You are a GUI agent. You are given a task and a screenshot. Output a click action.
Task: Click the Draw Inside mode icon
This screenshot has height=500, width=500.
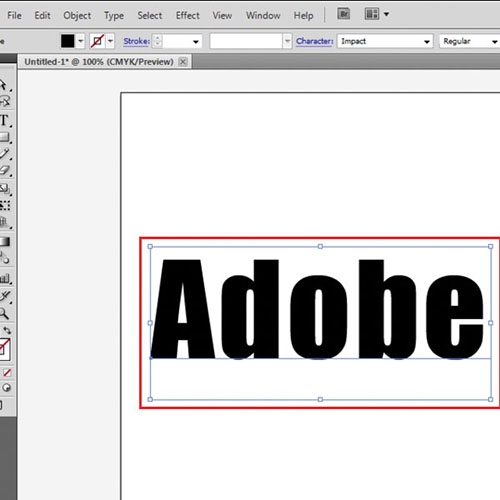pyautogui.click(x=6, y=388)
